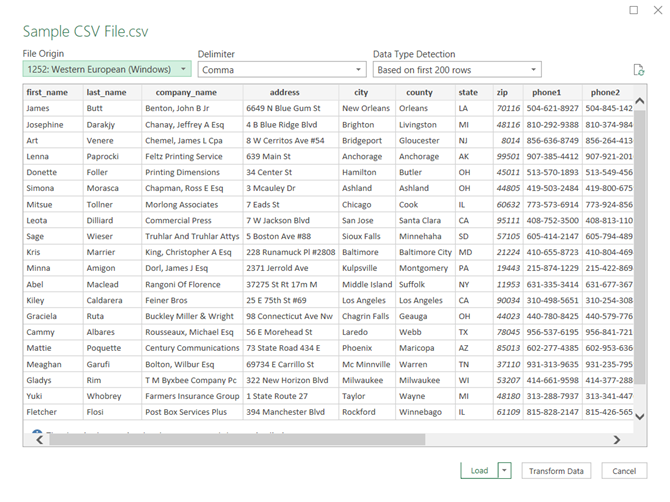
Task: Open the File Origin dropdown
Action: click(x=107, y=69)
